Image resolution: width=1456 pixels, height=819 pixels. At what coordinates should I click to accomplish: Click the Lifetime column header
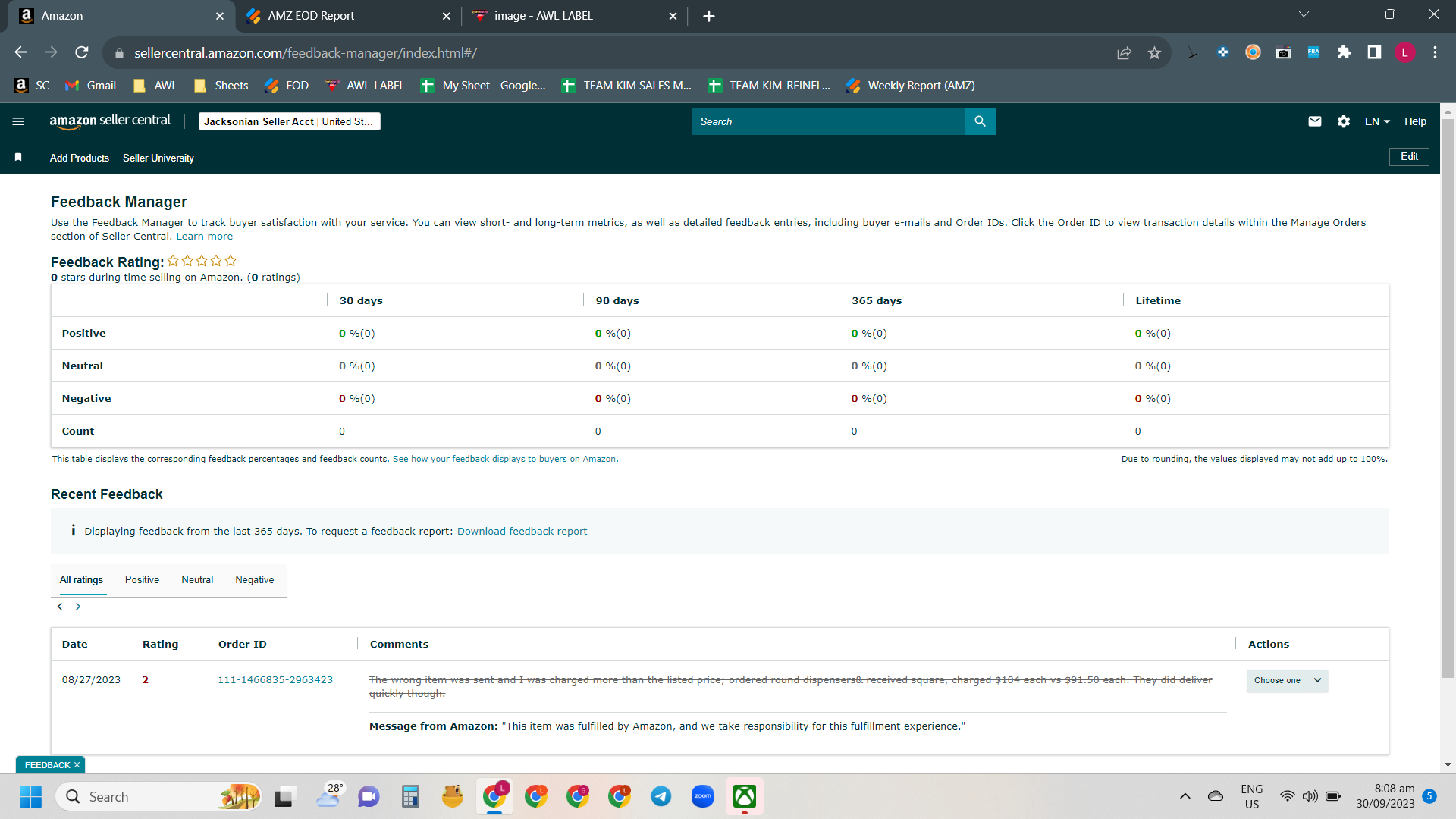click(1158, 300)
